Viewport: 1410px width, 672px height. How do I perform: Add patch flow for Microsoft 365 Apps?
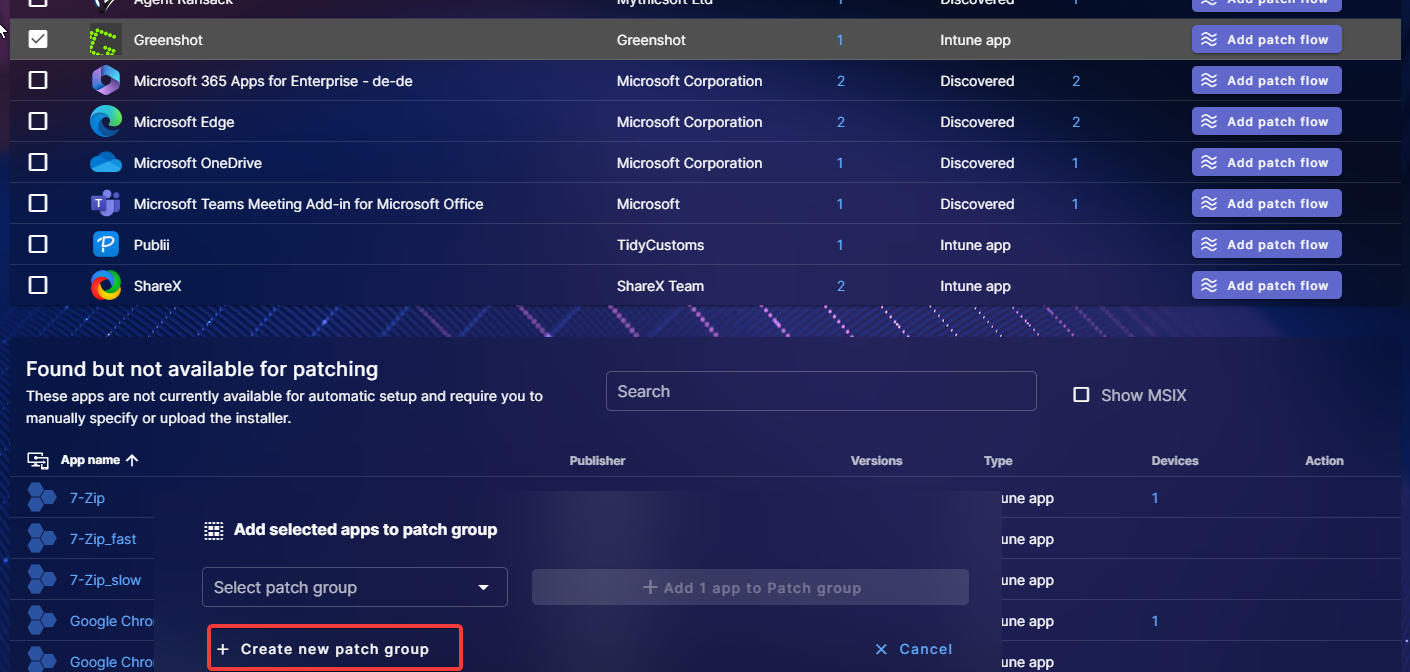pyautogui.click(x=1267, y=81)
